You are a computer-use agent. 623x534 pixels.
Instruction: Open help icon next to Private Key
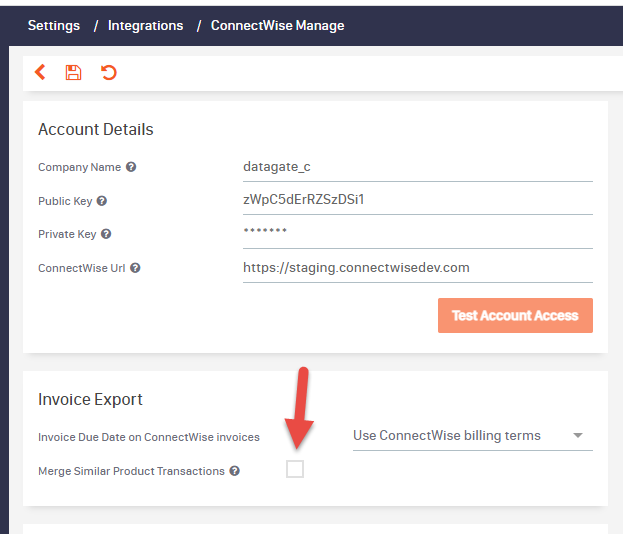pos(106,234)
